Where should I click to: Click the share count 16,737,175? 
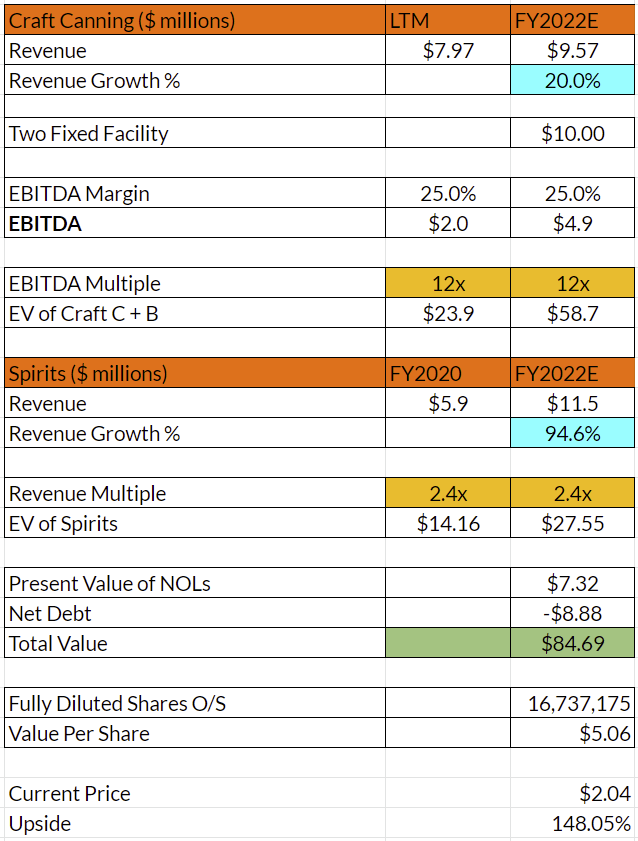[x=572, y=703]
